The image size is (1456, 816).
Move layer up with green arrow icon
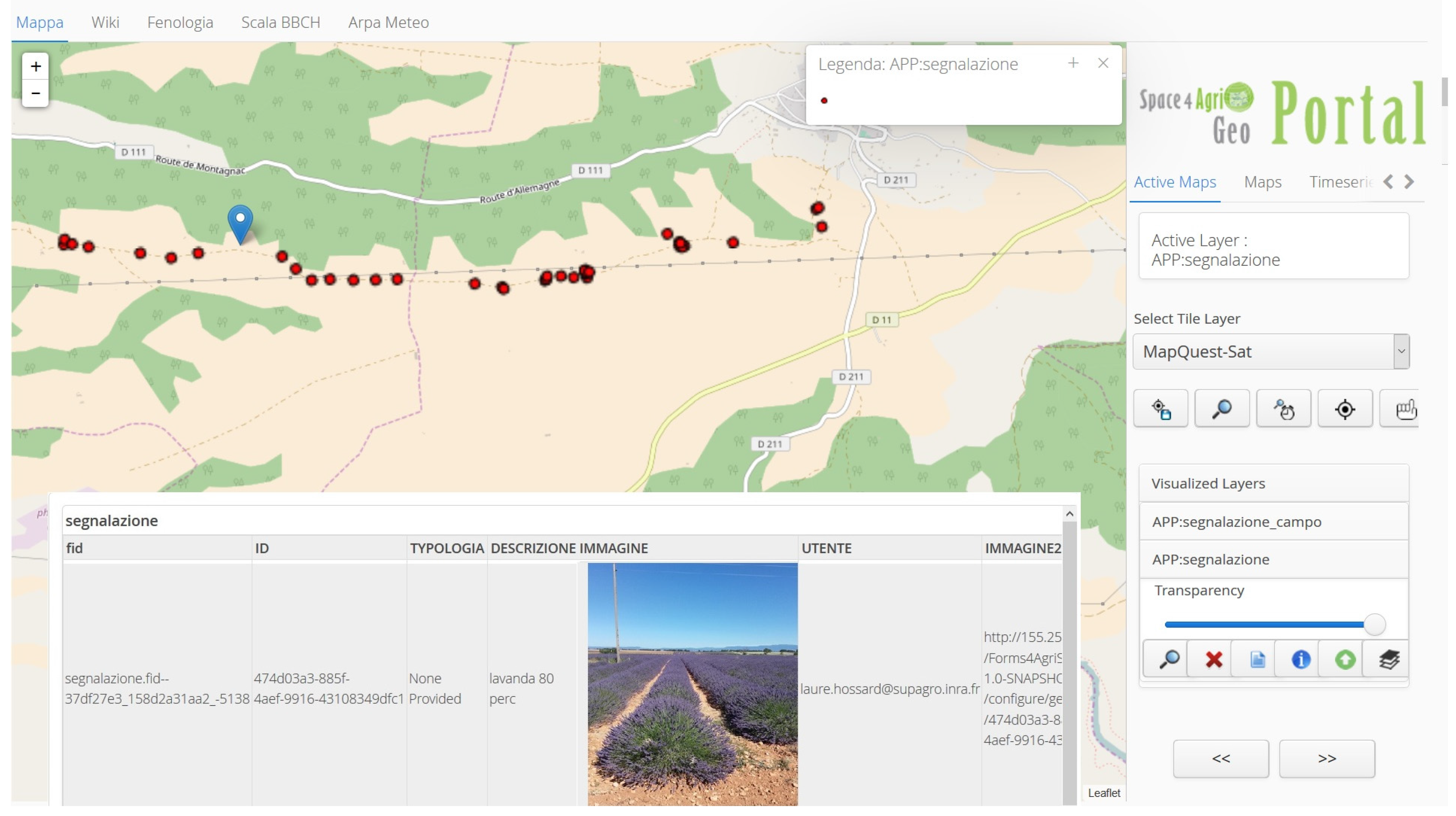pos(1345,659)
